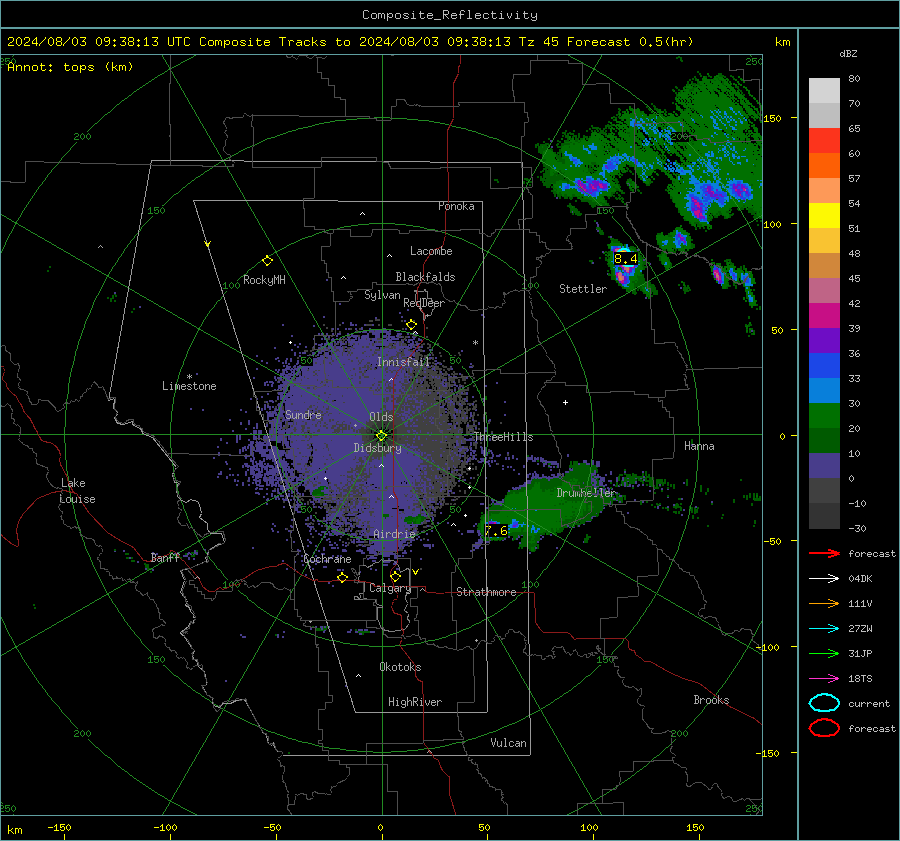Click the Annot: tops (km) label
This screenshot has width=900, height=841.
pyautogui.click(x=71, y=67)
